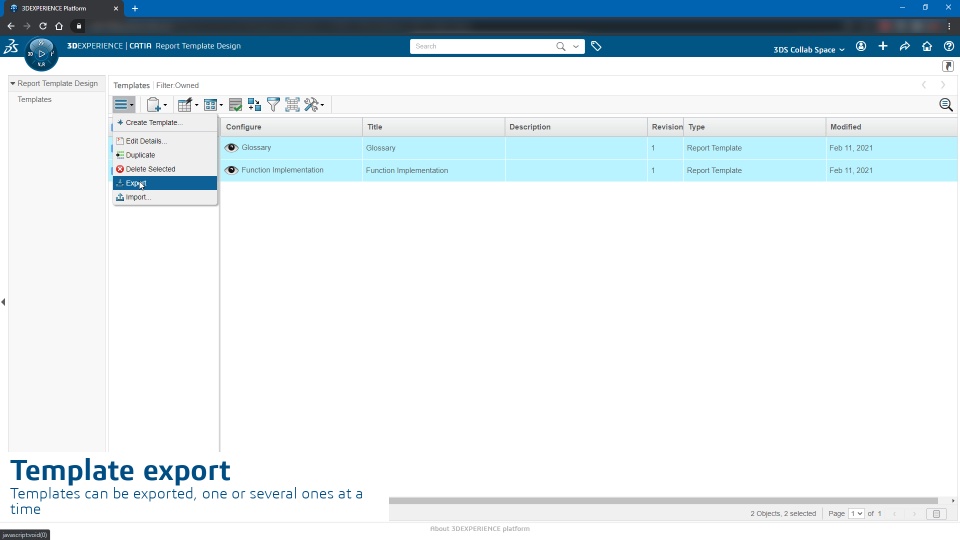Screen dimensions: 960x540
Task: Open the page number dropdown
Action: [856, 514]
